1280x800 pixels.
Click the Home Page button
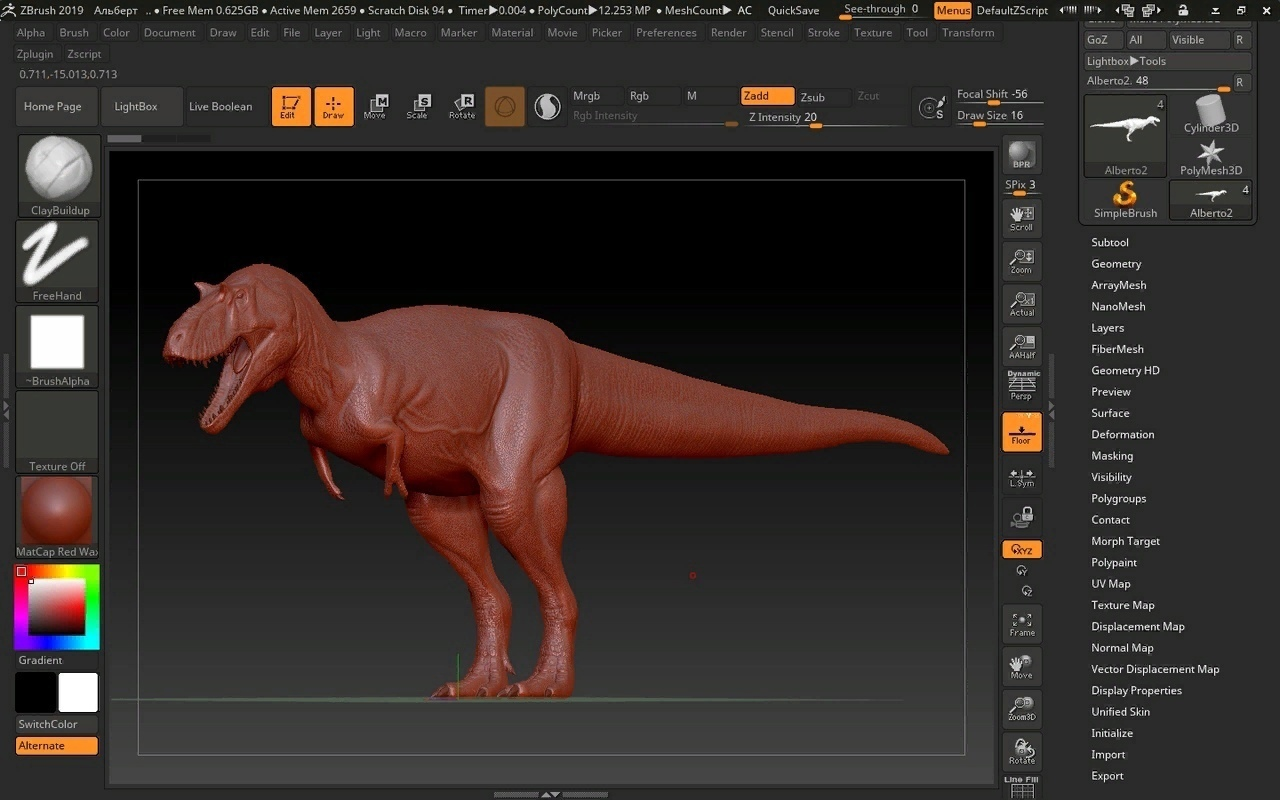tap(56, 107)
